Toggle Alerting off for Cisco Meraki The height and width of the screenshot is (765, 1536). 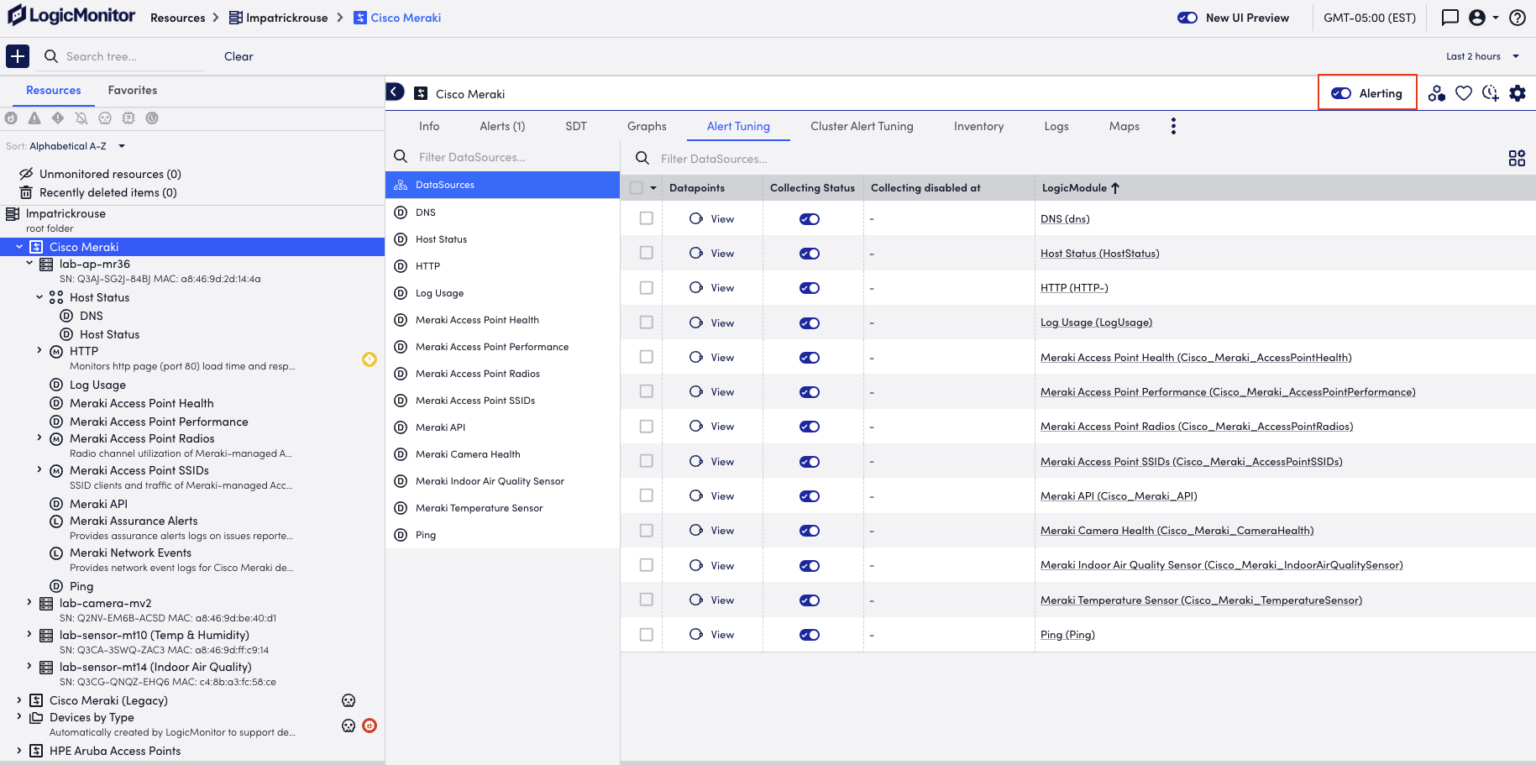coord(1340,92)
